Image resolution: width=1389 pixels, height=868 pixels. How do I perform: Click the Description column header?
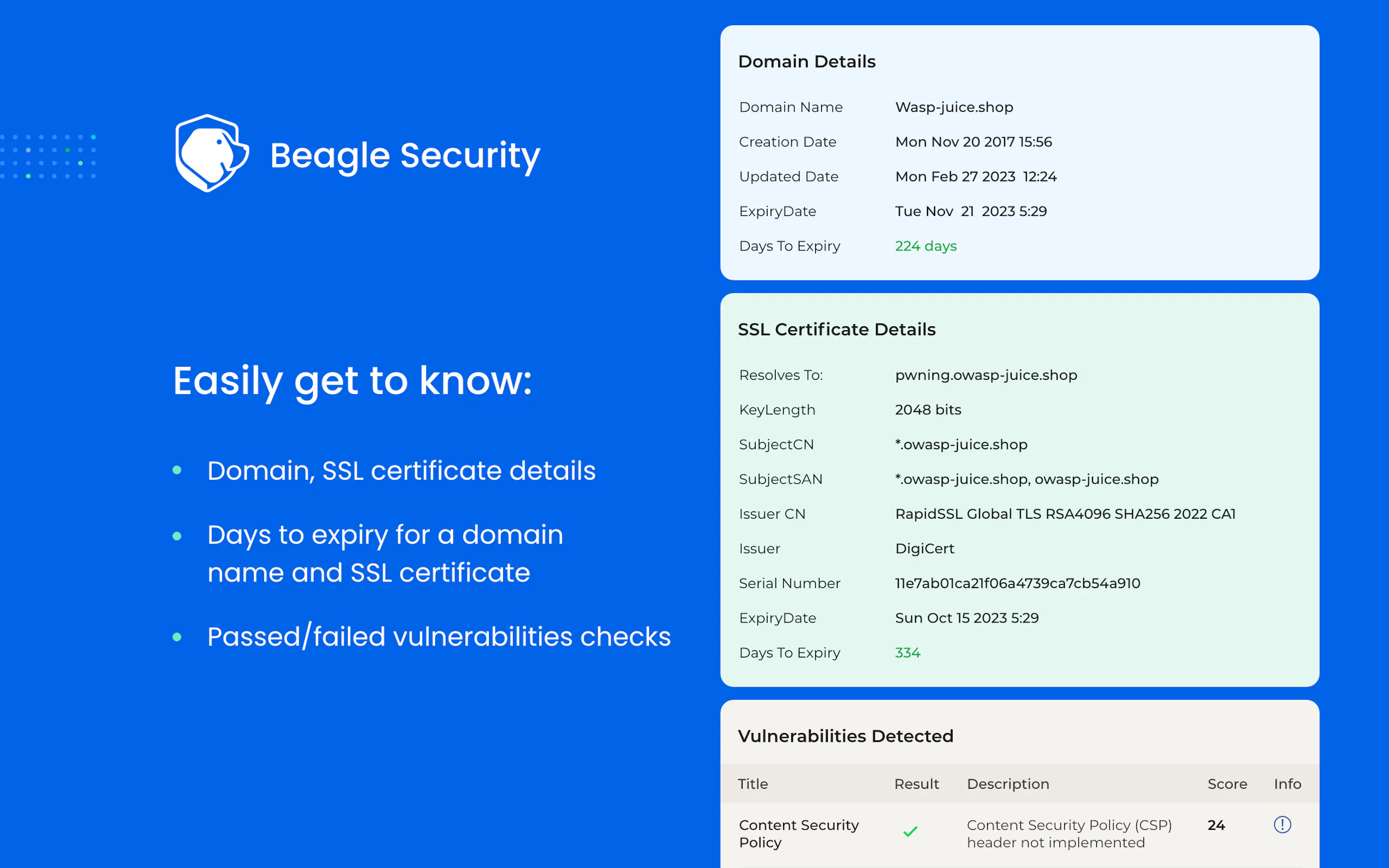pyautogui.click(x=1008, y=784)
